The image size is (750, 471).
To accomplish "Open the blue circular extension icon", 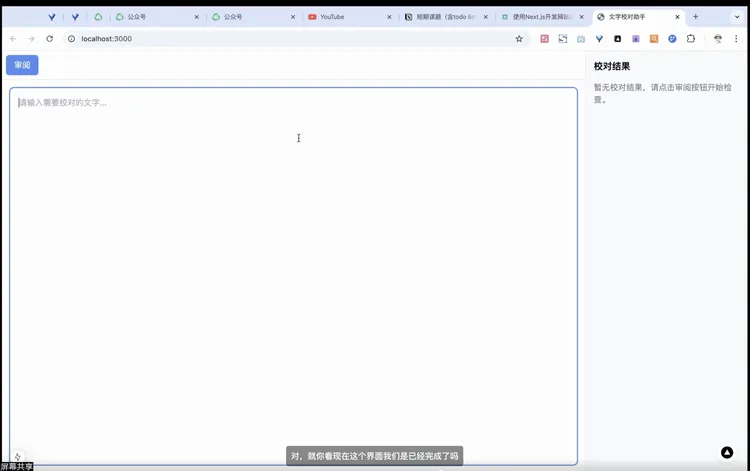I will [672, 39].
